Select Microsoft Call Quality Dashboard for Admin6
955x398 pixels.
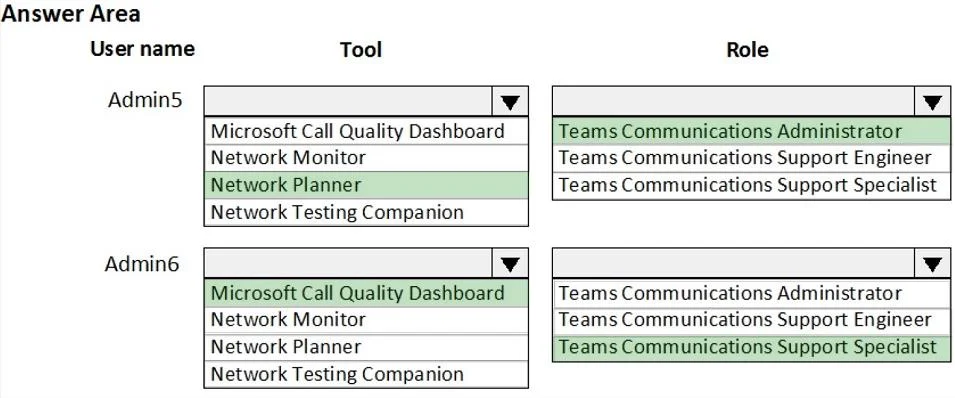(366, 293)
